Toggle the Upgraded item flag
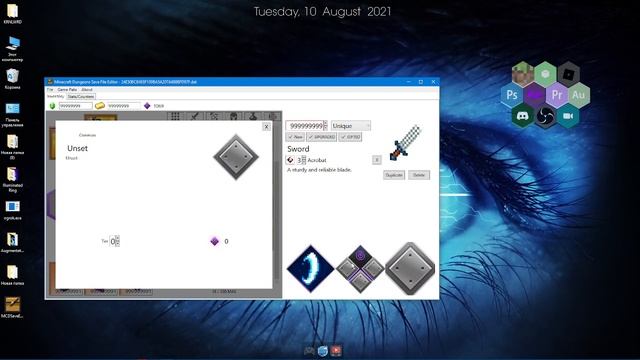Image resolution: width=640 pixels, height=360 pixels. click(x=322, y=137)
